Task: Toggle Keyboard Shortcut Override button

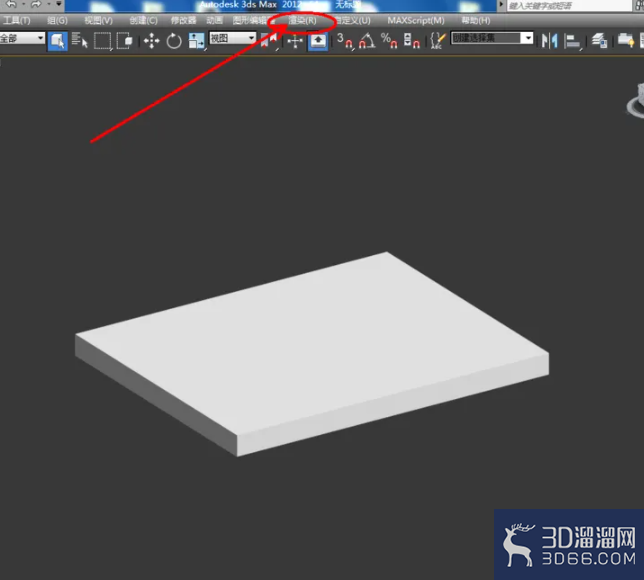Action: click(318, 41)
